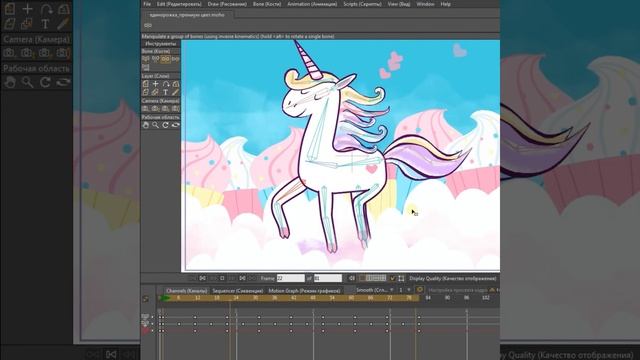The width and height of the screenshot is (640, 360).
Task: Switch to the Sequencer (Секвенция) tab
Action: coord(238,291)
